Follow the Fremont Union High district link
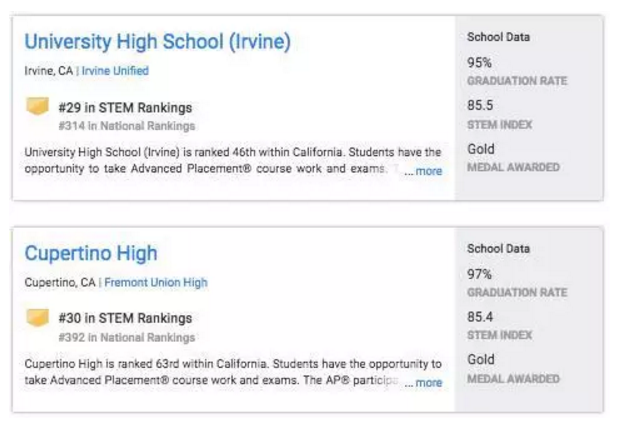The height and width of the screenshot is (431, 621). [156, 282]
